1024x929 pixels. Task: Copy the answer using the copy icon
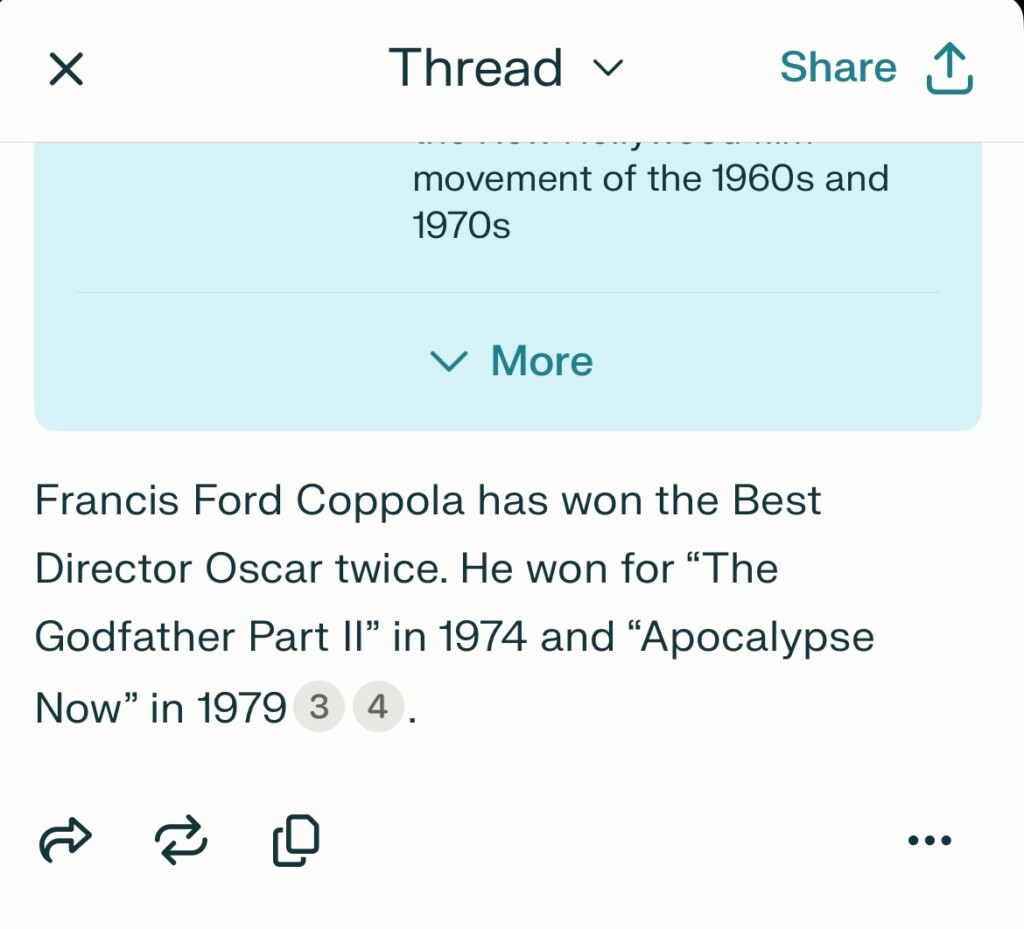tap(296, 840)
